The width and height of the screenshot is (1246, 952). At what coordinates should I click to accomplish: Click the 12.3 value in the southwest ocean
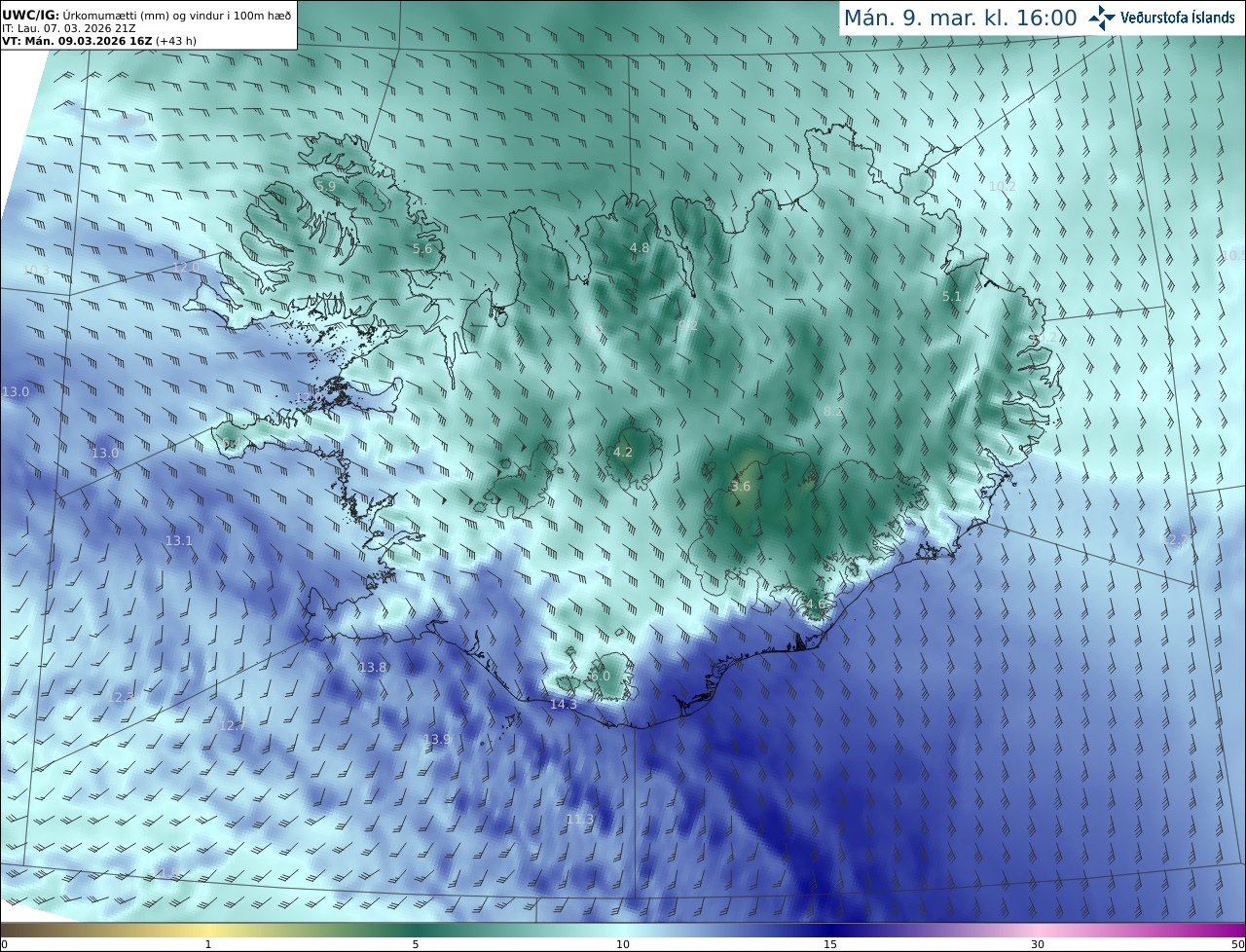122,697
